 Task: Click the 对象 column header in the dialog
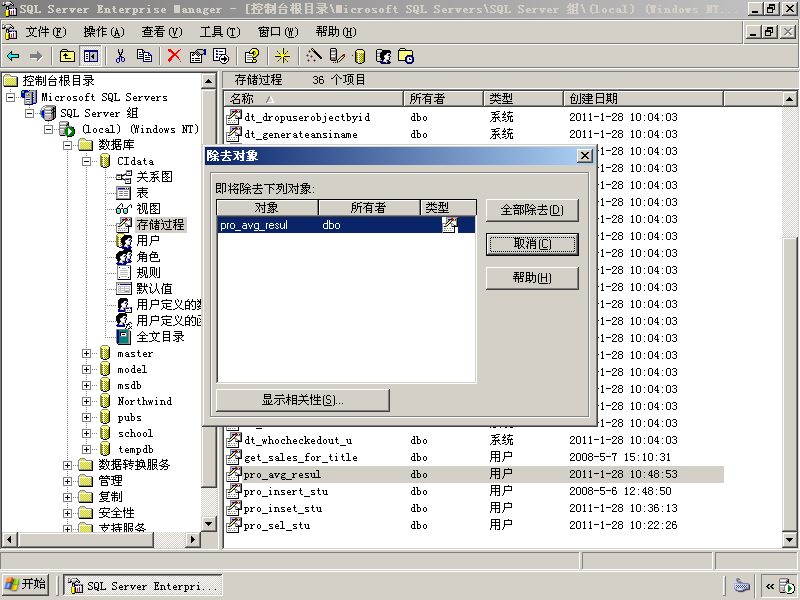tap(267, 208)
